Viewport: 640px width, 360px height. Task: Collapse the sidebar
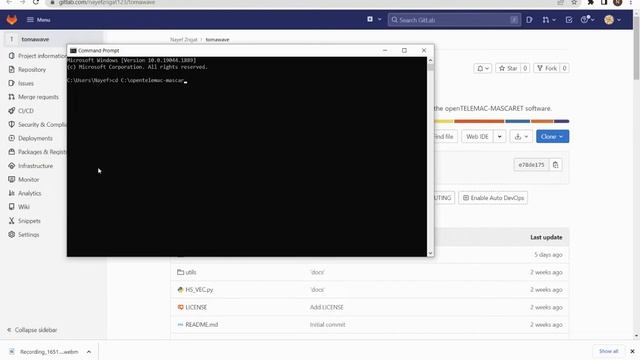pos(32,330)
